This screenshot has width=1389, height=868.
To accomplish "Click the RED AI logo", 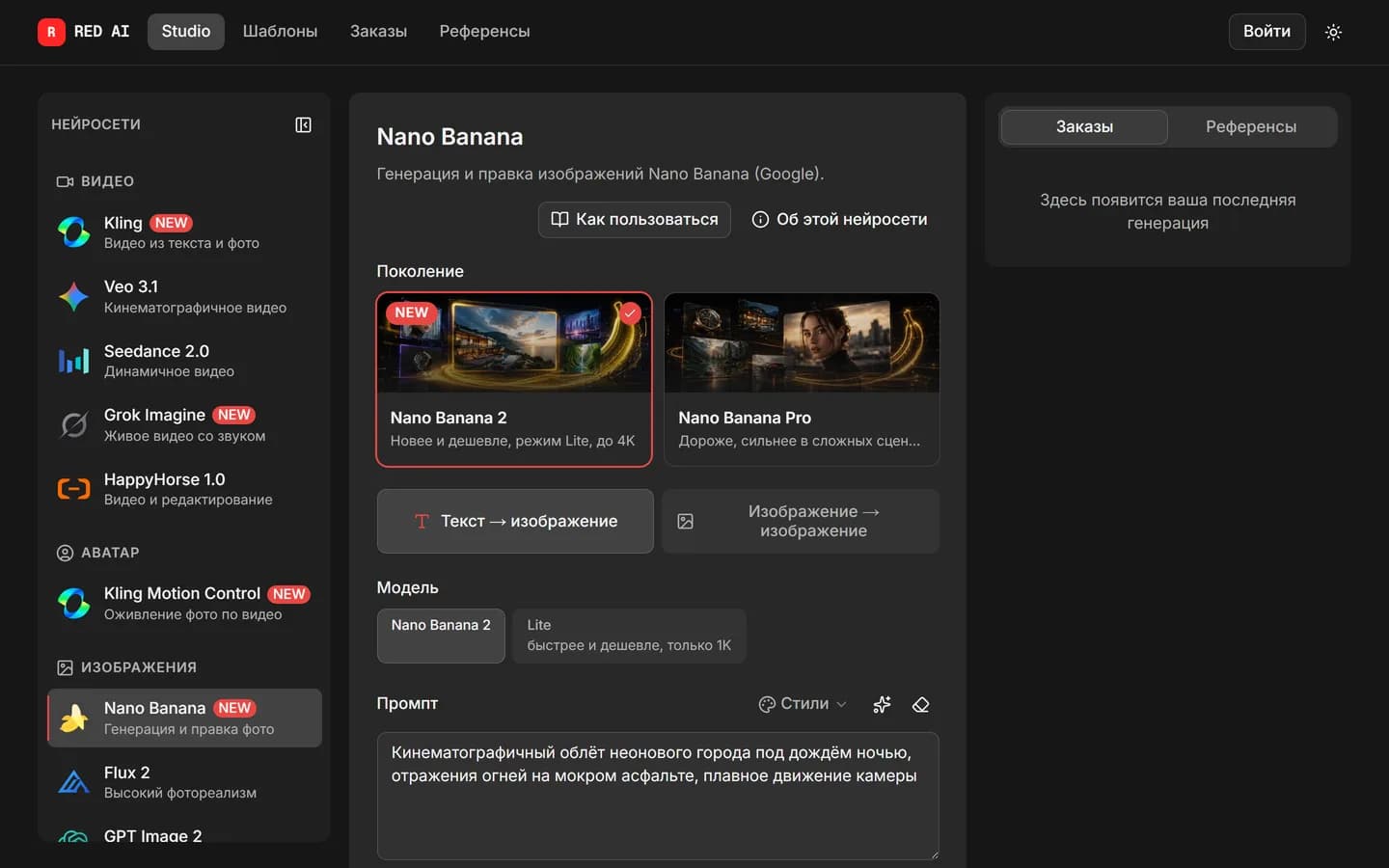I will pos(83,31).
